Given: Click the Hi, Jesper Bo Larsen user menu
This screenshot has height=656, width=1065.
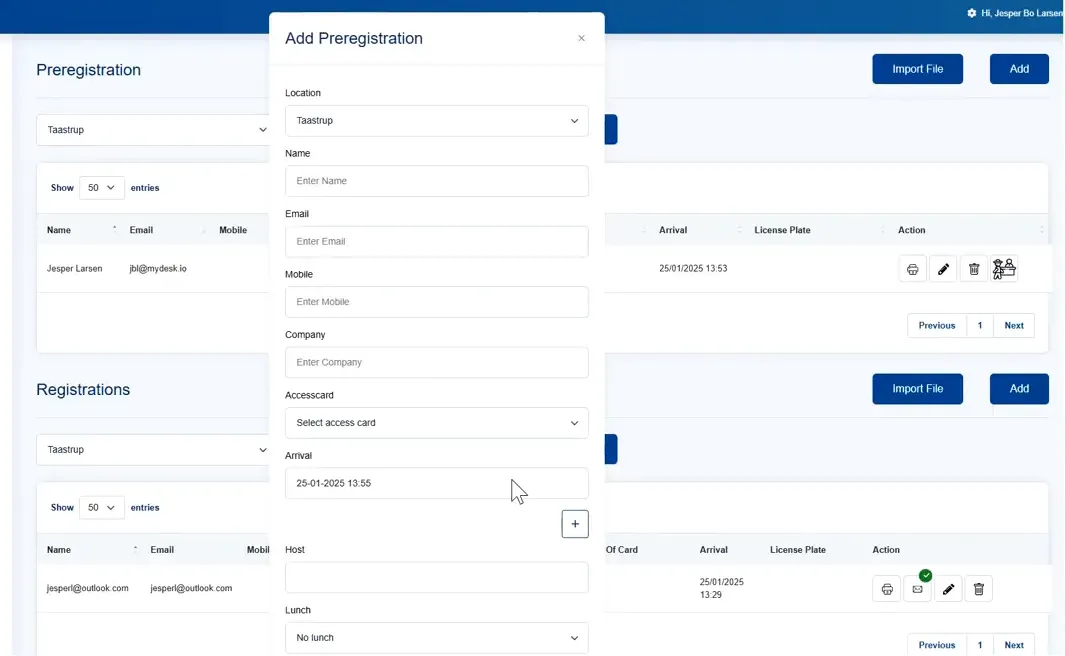Looking at the screenshot, I should pos(1022,13).
